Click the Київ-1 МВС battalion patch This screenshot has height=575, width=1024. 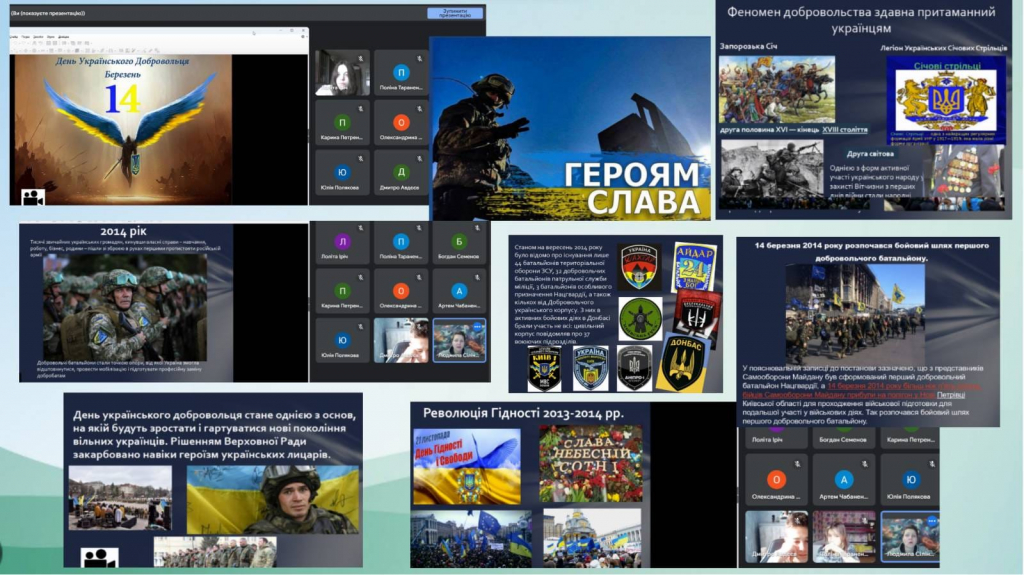point(544,369)
